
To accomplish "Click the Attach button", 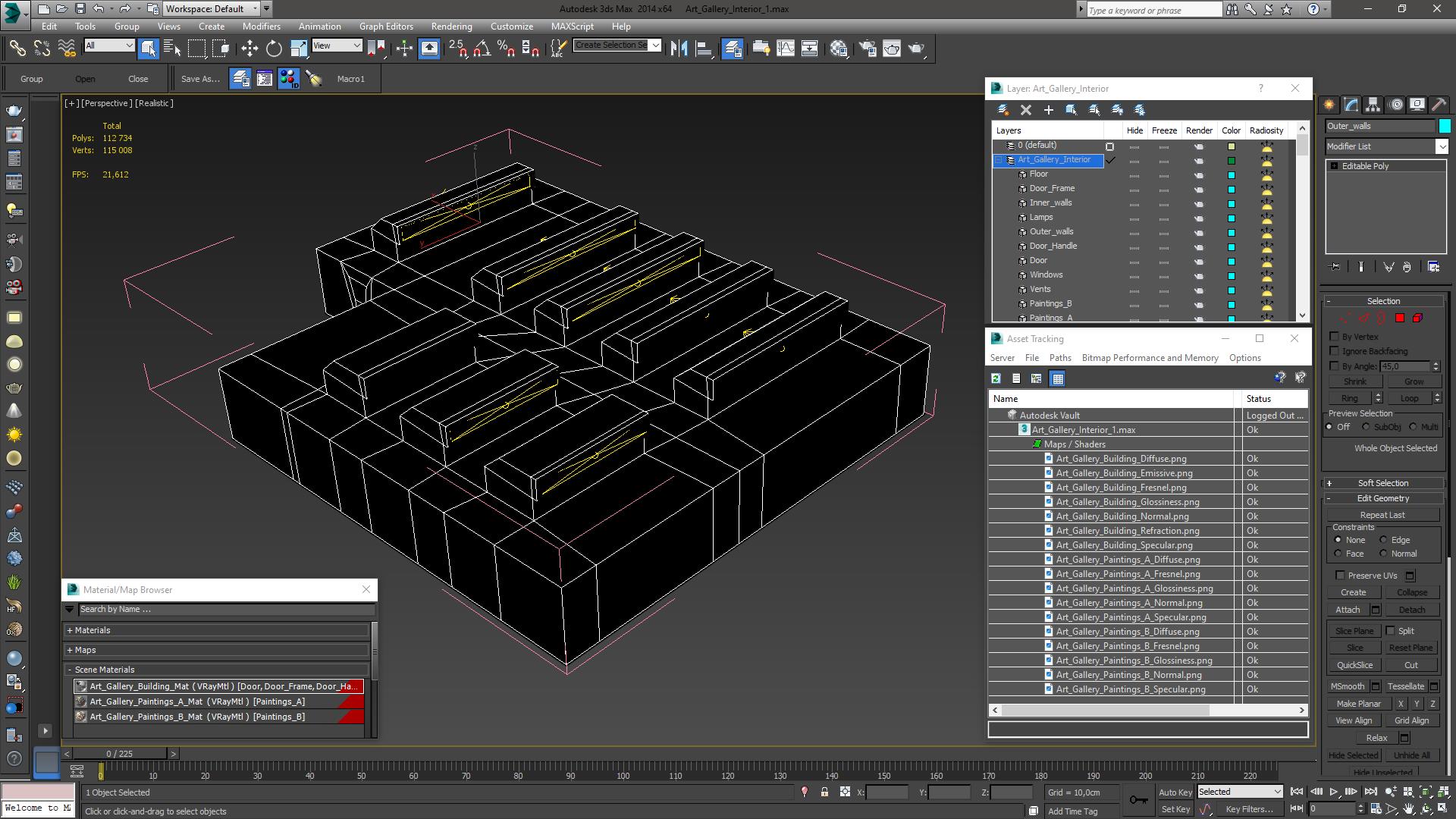I will [1348, 610].
